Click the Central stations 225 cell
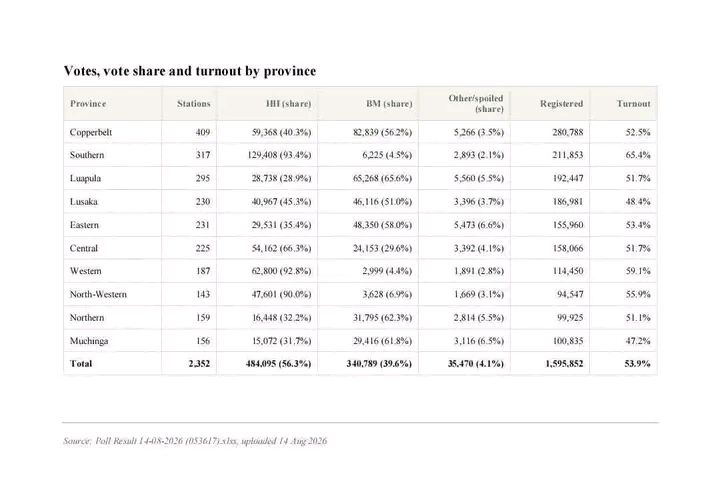720x500 pixels. coord(202,248)
